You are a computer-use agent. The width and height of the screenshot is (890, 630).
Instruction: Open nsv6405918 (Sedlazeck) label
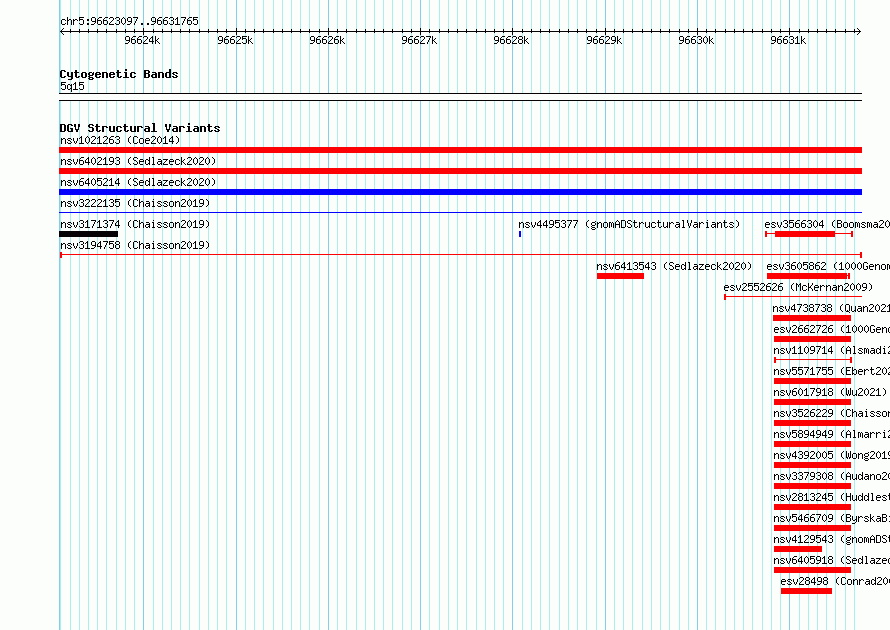click(832, 560)
